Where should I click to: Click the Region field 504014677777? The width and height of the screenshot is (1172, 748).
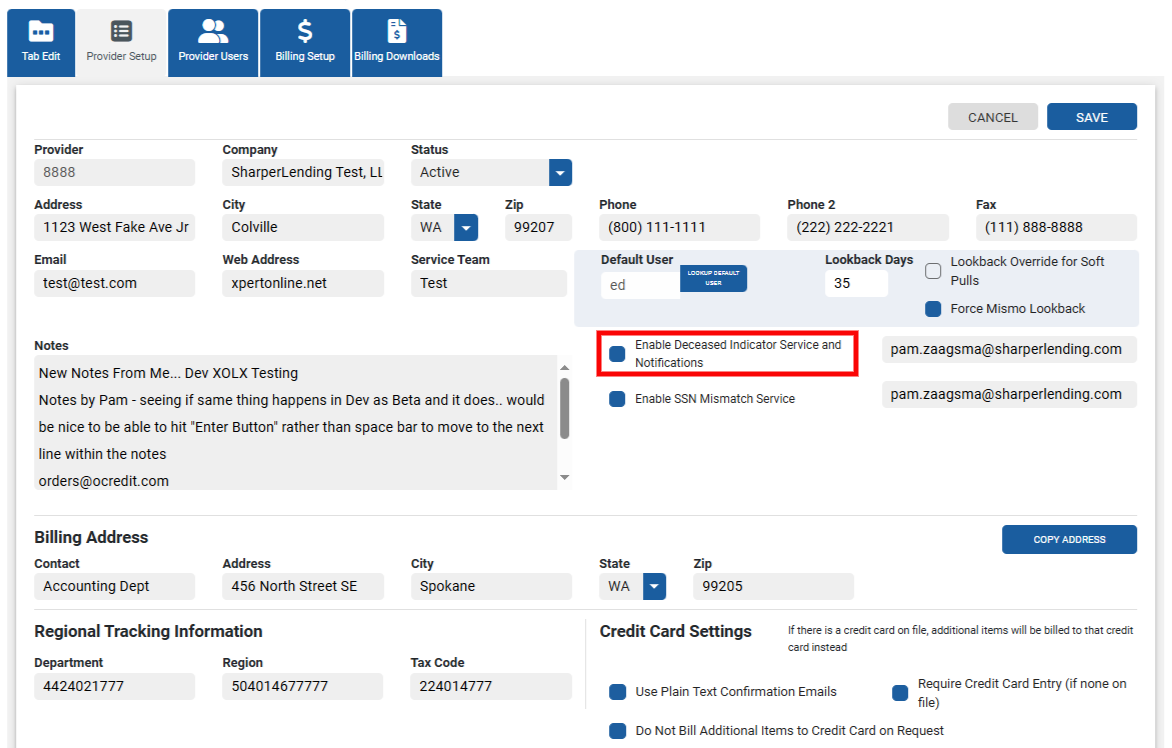[x=303, y=687]
